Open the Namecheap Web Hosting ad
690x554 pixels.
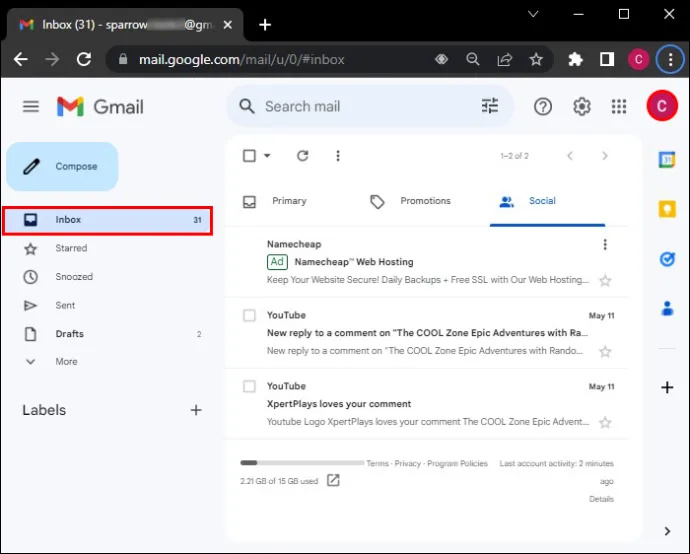426,262
